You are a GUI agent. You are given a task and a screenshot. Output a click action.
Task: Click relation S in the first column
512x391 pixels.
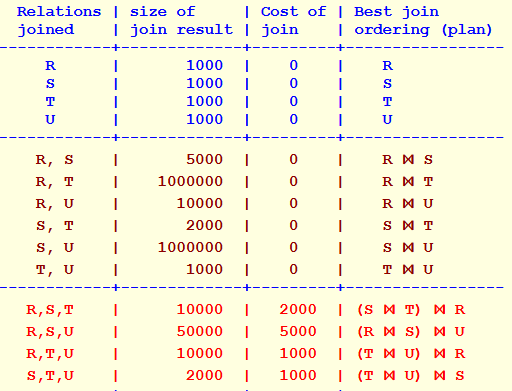50,83
